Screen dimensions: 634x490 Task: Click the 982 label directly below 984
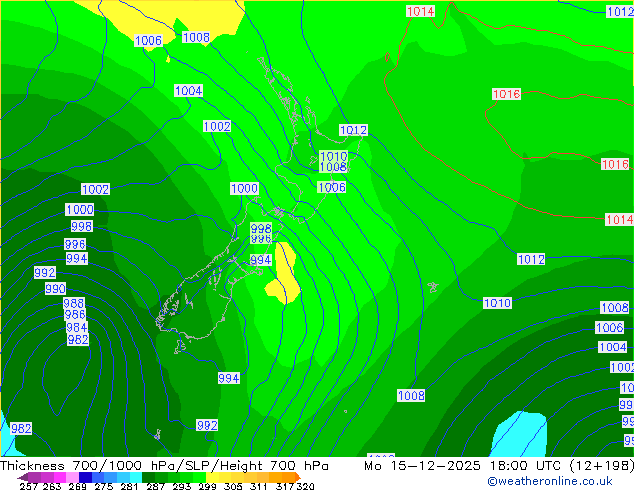point(78,340)
